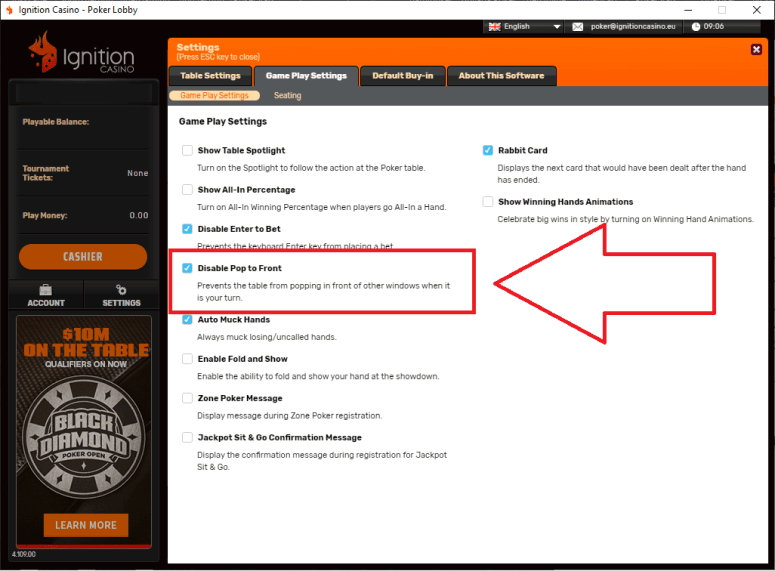Click the version number 4.109.00
775x571 pixels.
(24, 554)
